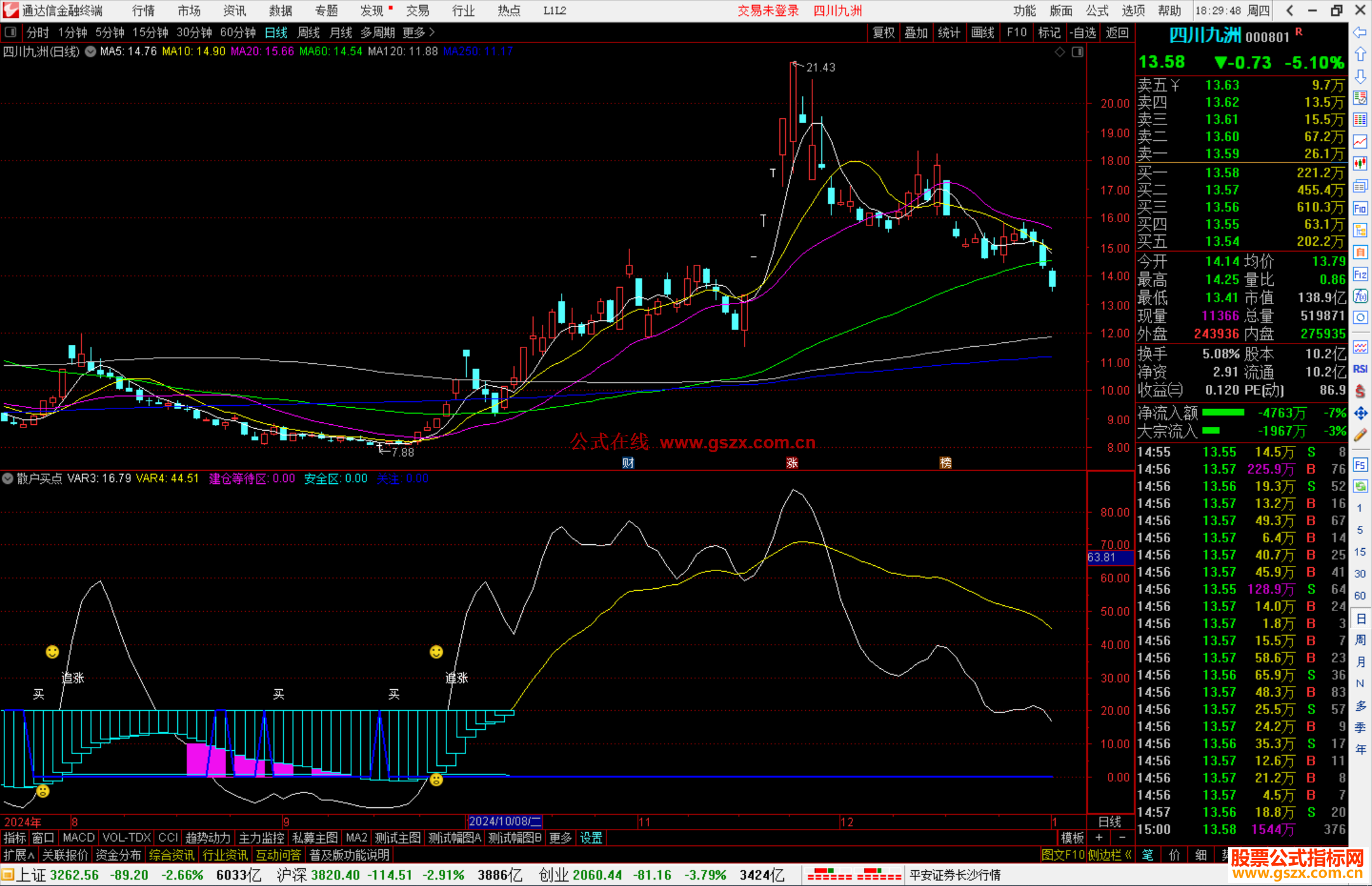Viewport: 1372px width, 886px height.
Task: Click the up arrow icon in right sidebar
Action: [1360, 55]
